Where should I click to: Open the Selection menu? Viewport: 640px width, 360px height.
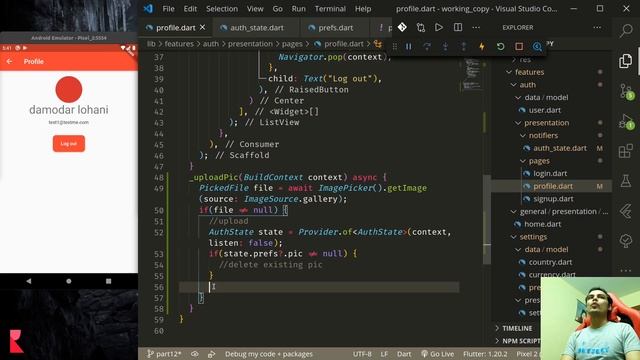222,9
